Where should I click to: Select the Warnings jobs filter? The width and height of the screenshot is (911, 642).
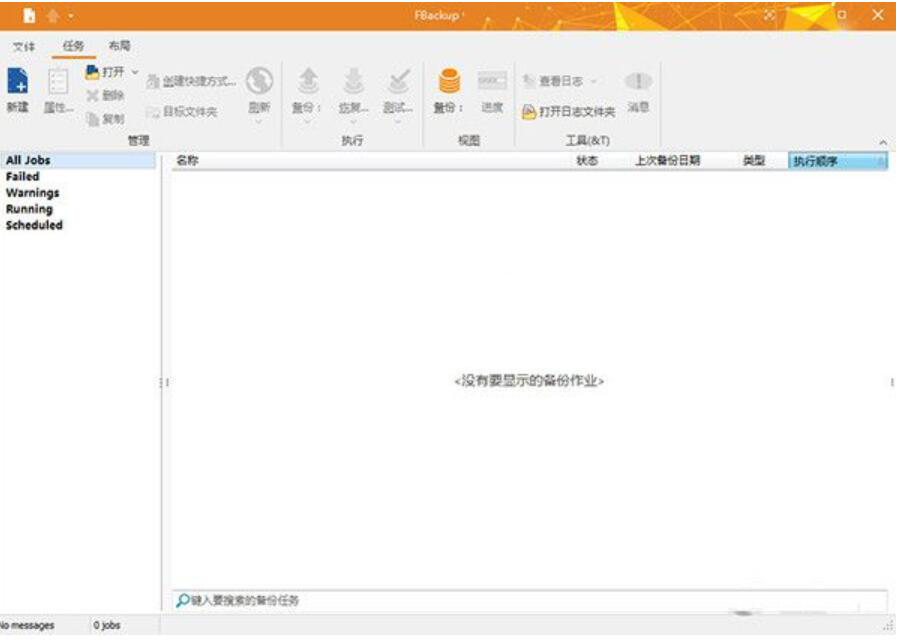coord(33,193)
